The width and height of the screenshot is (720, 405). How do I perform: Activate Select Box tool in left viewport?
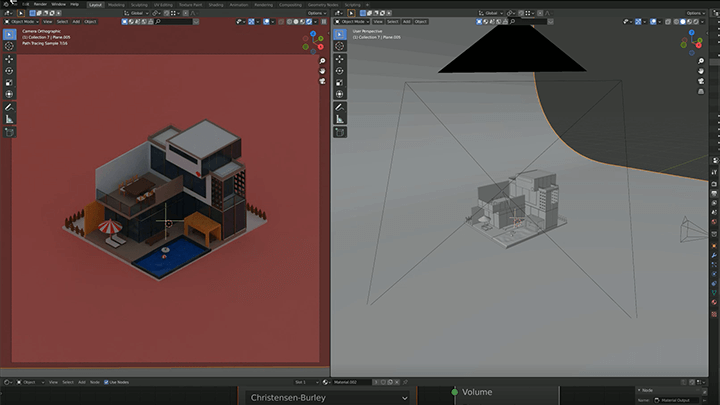[9, 34]
